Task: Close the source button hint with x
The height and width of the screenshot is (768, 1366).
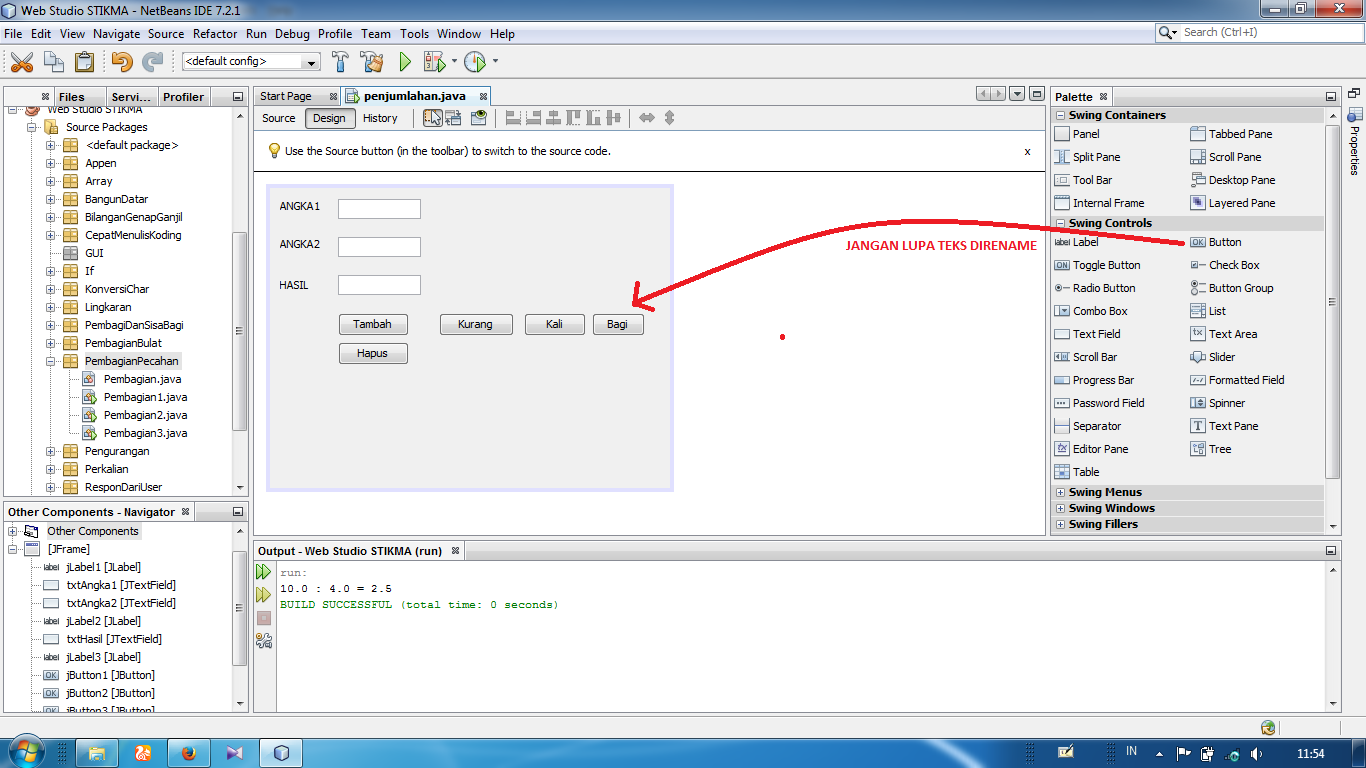Action: [x=1027, y=152]
